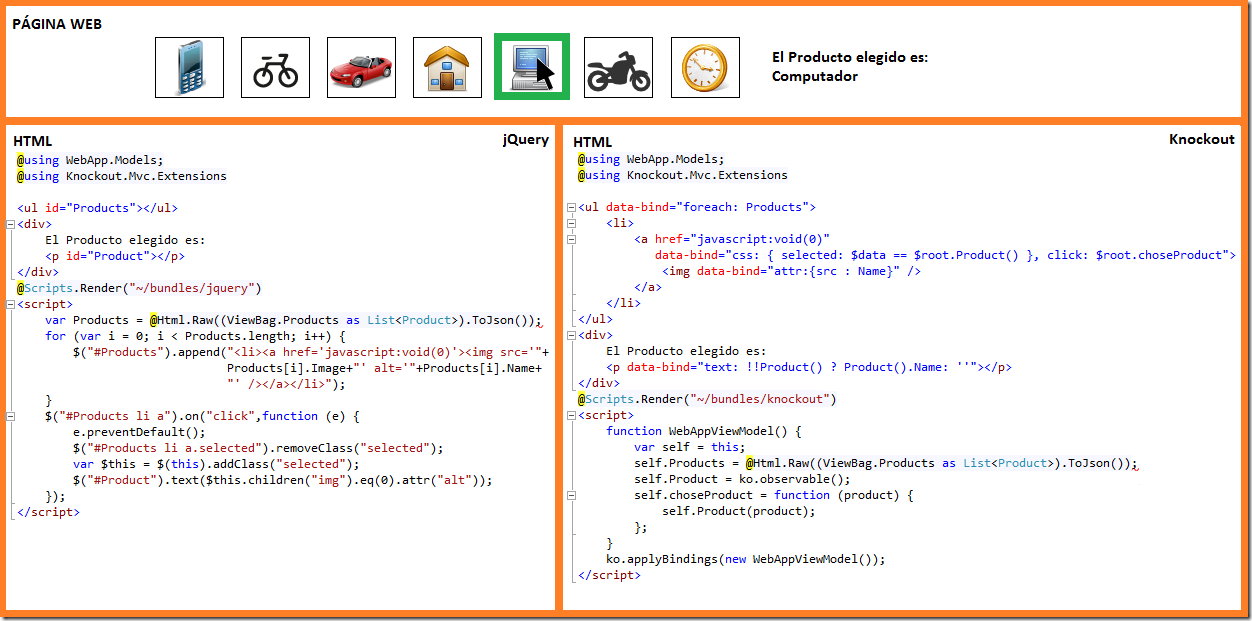This screenshot has width=1252, height=621.
Task: Collapse the <div> block in Knockout panel
Action: pyautogui.click(x=571, y=335)
